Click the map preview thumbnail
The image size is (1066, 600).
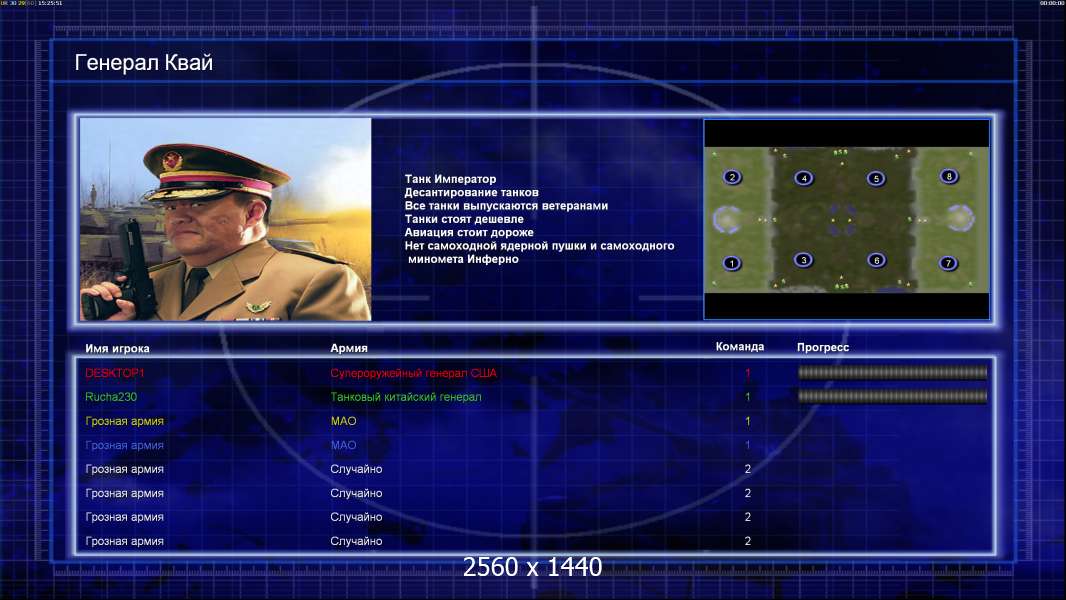pos(846,219)
